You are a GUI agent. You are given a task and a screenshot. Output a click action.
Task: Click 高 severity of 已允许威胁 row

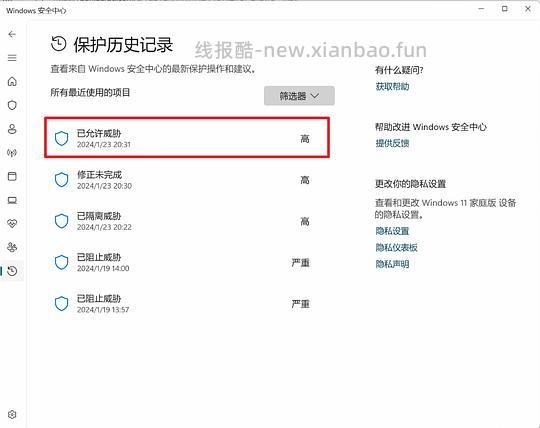click(305, 139)
